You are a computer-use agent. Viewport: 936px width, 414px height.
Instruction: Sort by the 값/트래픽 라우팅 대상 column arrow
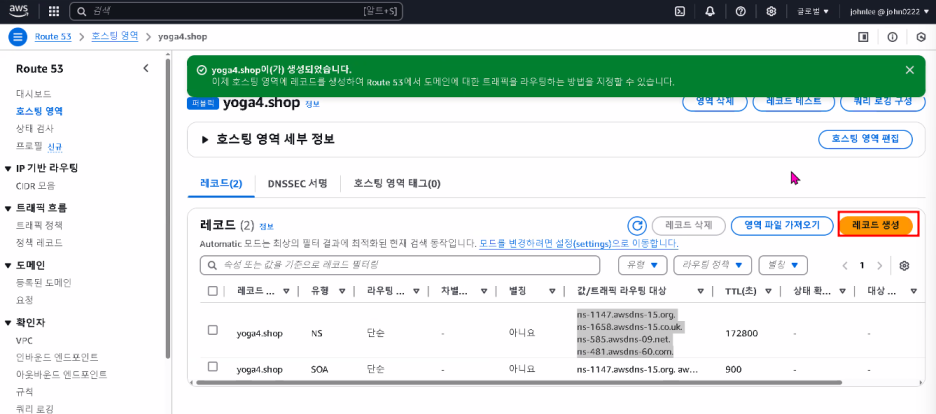pos(700,291)
